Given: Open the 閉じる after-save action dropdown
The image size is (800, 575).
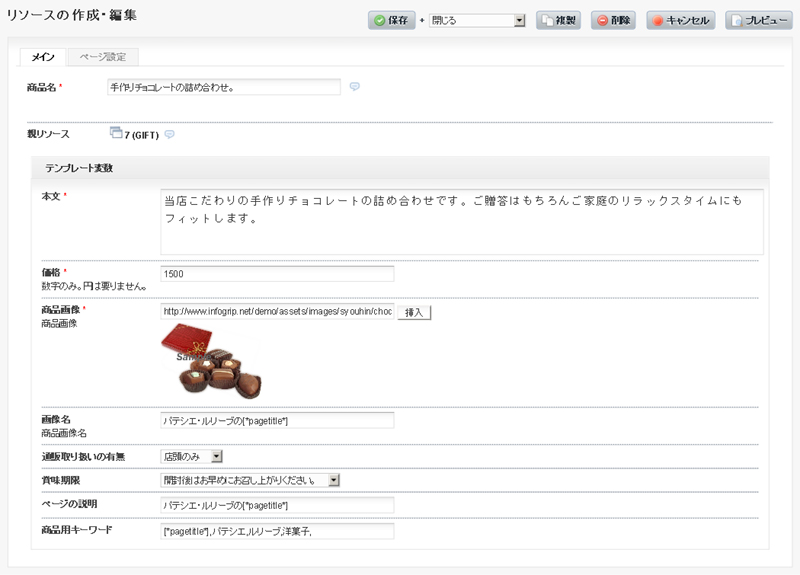Looking at the screenshot, I should pyautogui.click(x=477, y=20).
